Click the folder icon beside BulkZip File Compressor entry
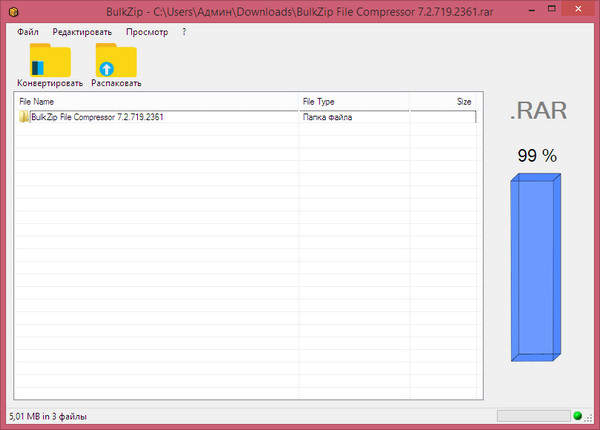Viewport: 600px width, 430px height. 24,117
